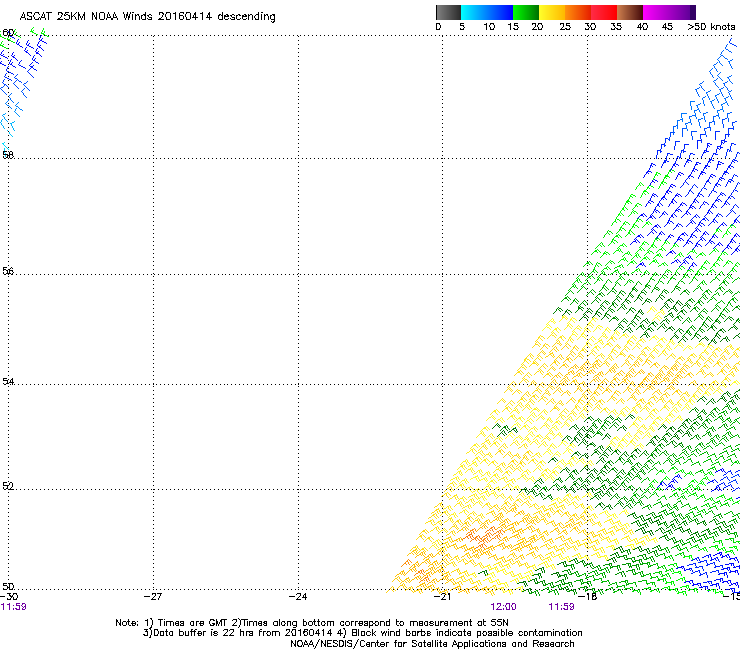Click the red 30-35 knots legend color
Viewport: 740px width, 650px height.
pos(604,12)
